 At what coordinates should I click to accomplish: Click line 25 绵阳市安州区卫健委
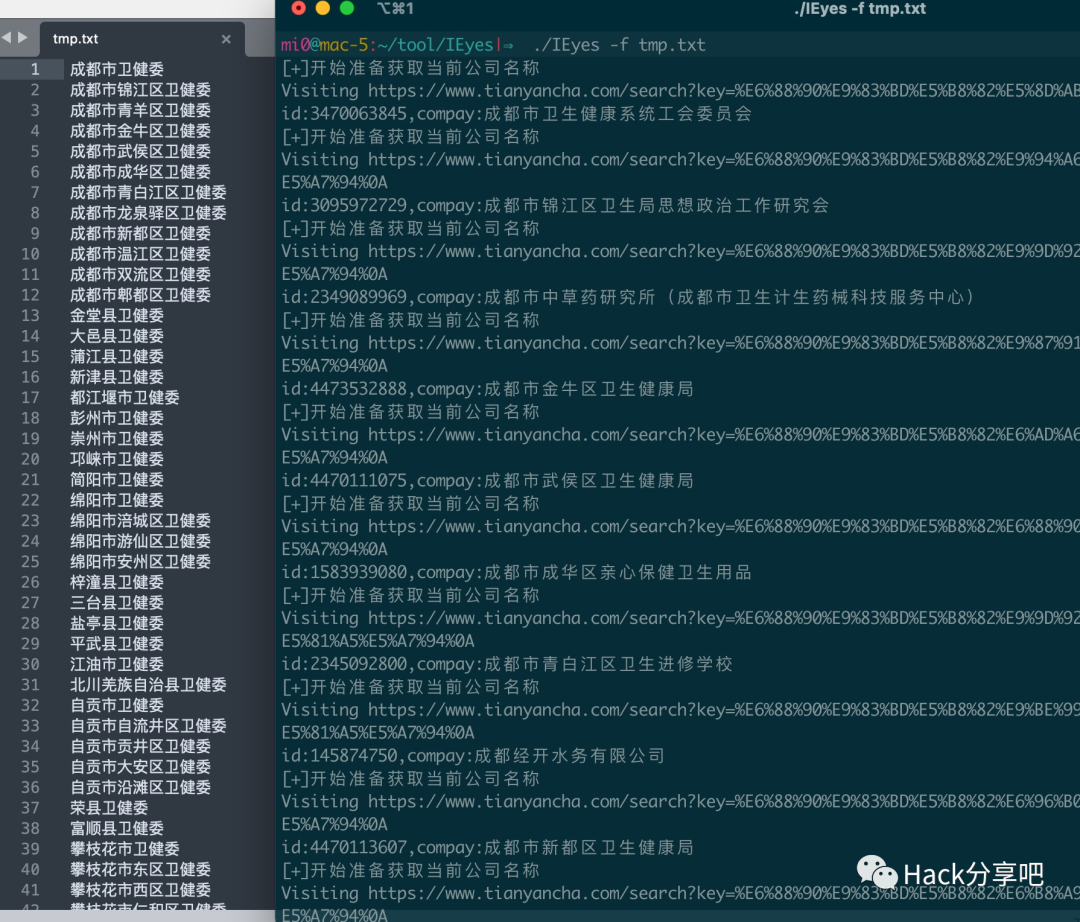140,562
